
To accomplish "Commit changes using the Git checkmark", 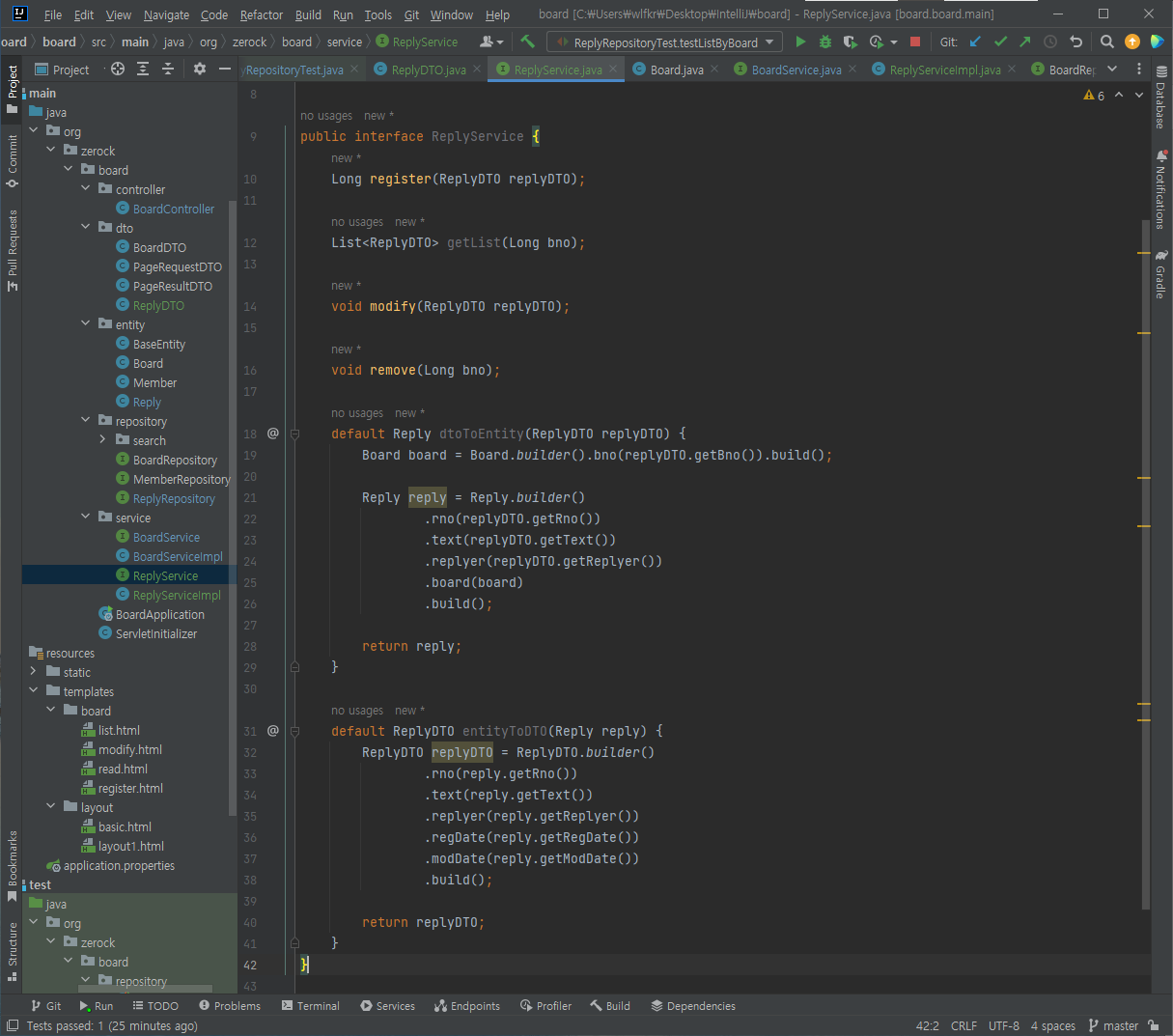I will click(x=1000, y=42).
